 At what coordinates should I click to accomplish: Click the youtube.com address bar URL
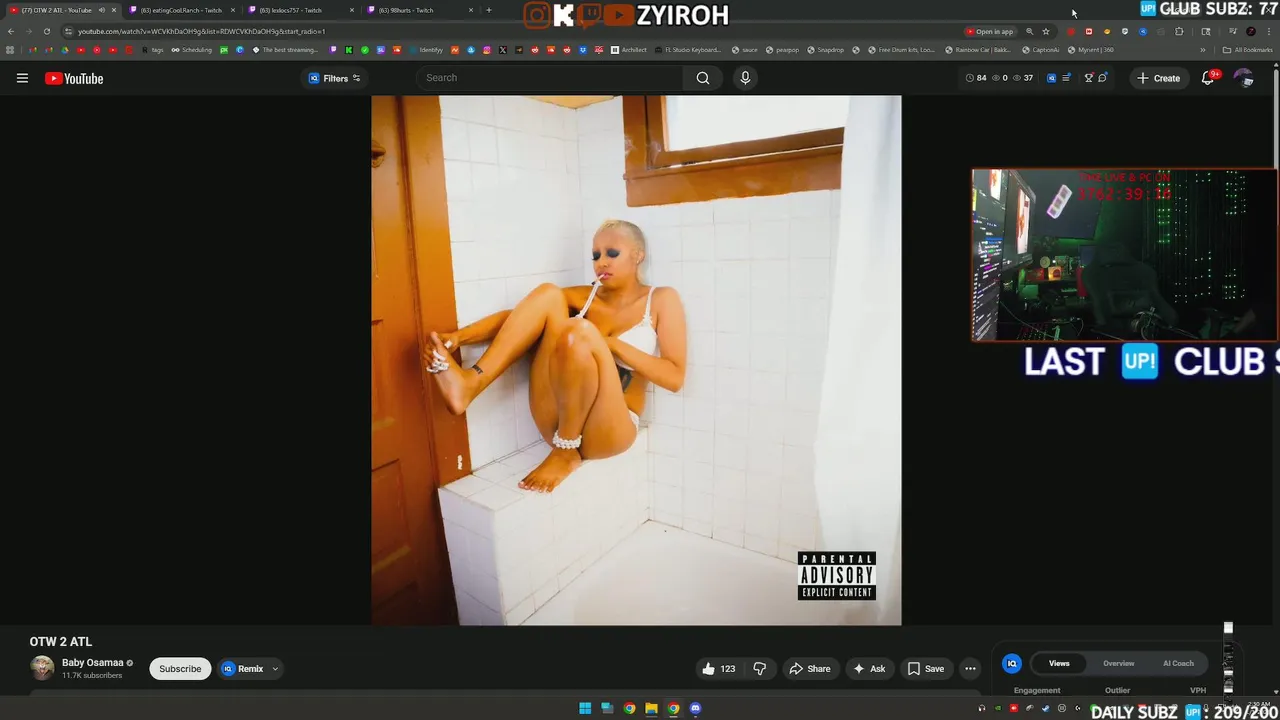coord(201,31)
